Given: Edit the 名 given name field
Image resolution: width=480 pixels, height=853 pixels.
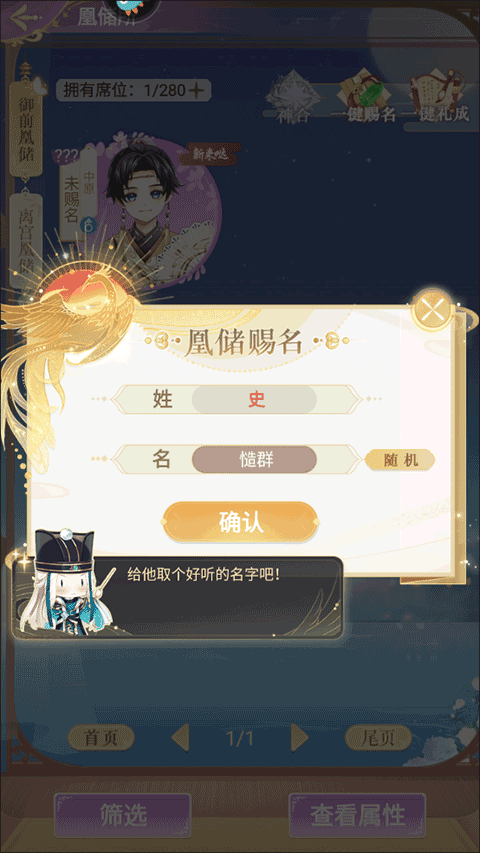Looking at the screenshot, I should [x=254, y=460].
